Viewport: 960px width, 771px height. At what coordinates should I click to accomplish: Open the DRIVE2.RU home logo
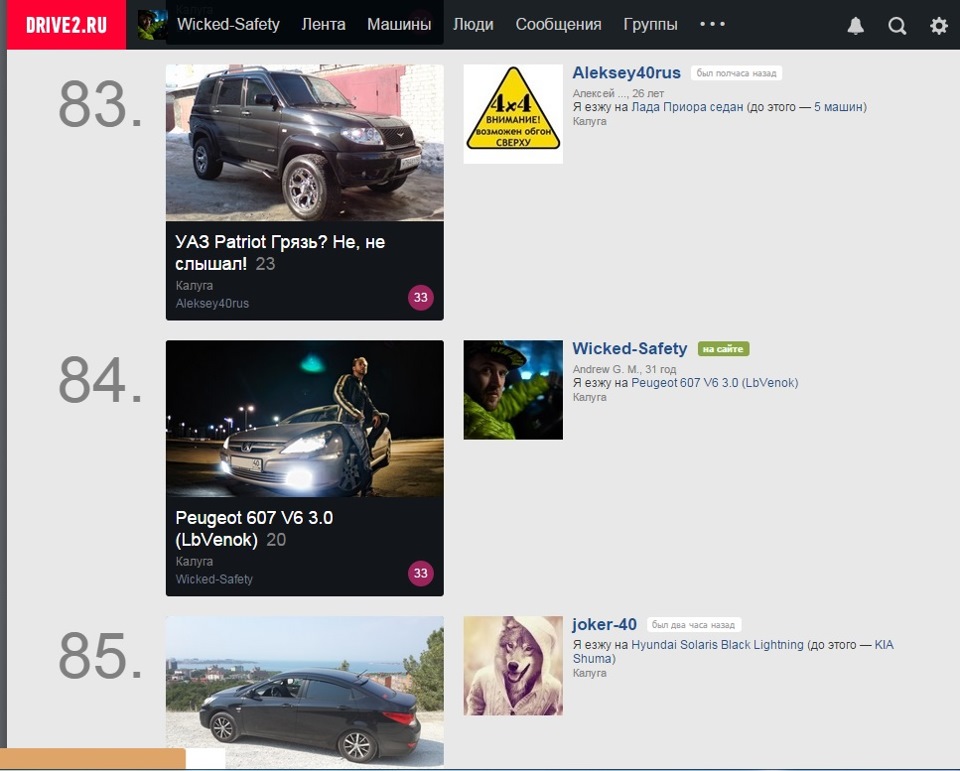click(66, 24)
